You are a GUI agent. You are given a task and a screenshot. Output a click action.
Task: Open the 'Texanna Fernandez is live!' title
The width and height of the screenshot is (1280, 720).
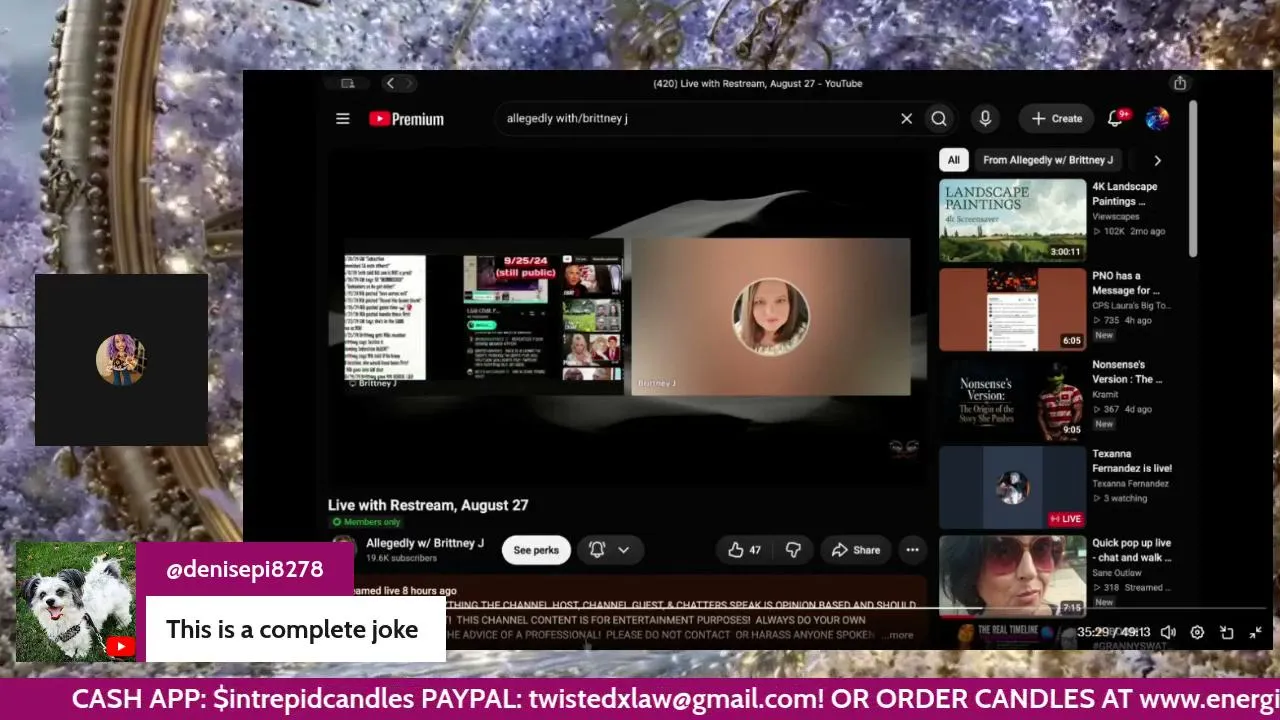tap(1132, 461)
